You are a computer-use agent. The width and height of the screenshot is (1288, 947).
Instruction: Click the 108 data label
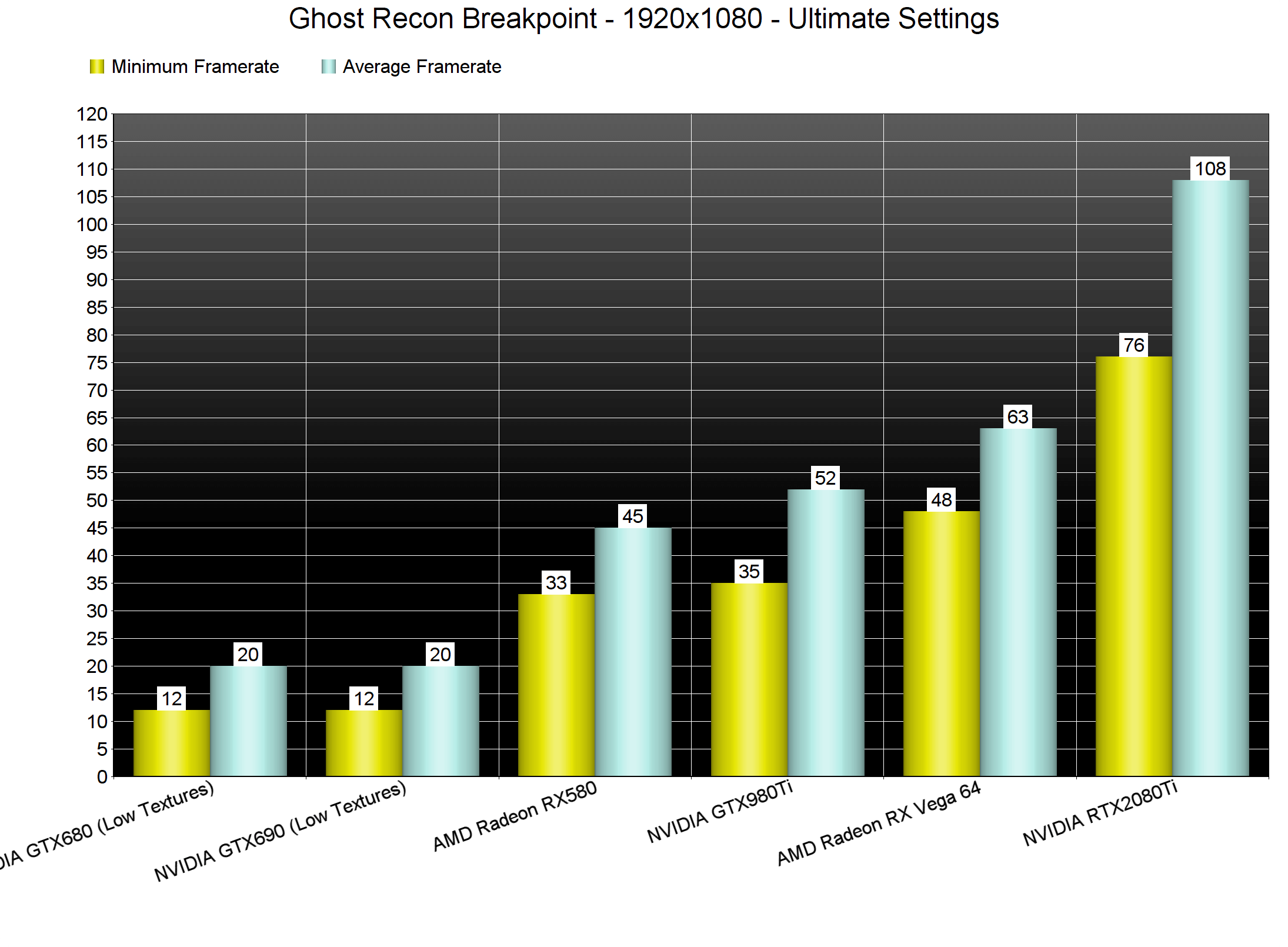pos(1210,169)
